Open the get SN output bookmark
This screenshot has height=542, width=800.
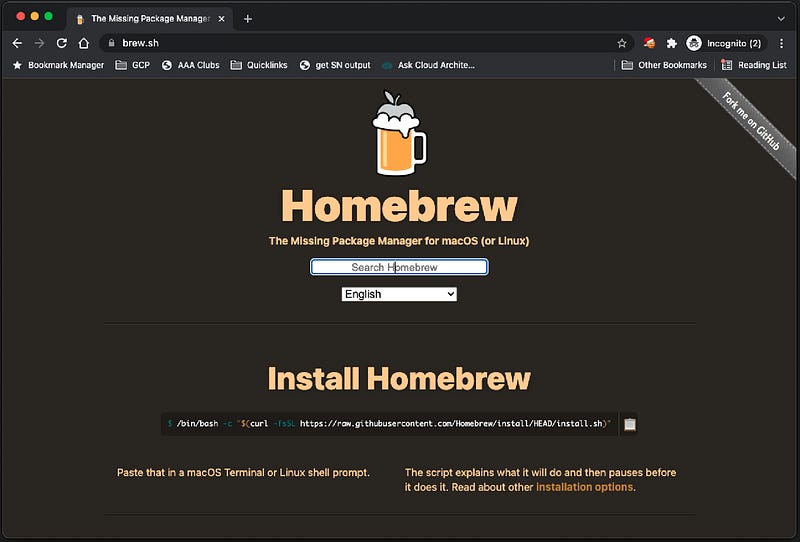(335, 65)
